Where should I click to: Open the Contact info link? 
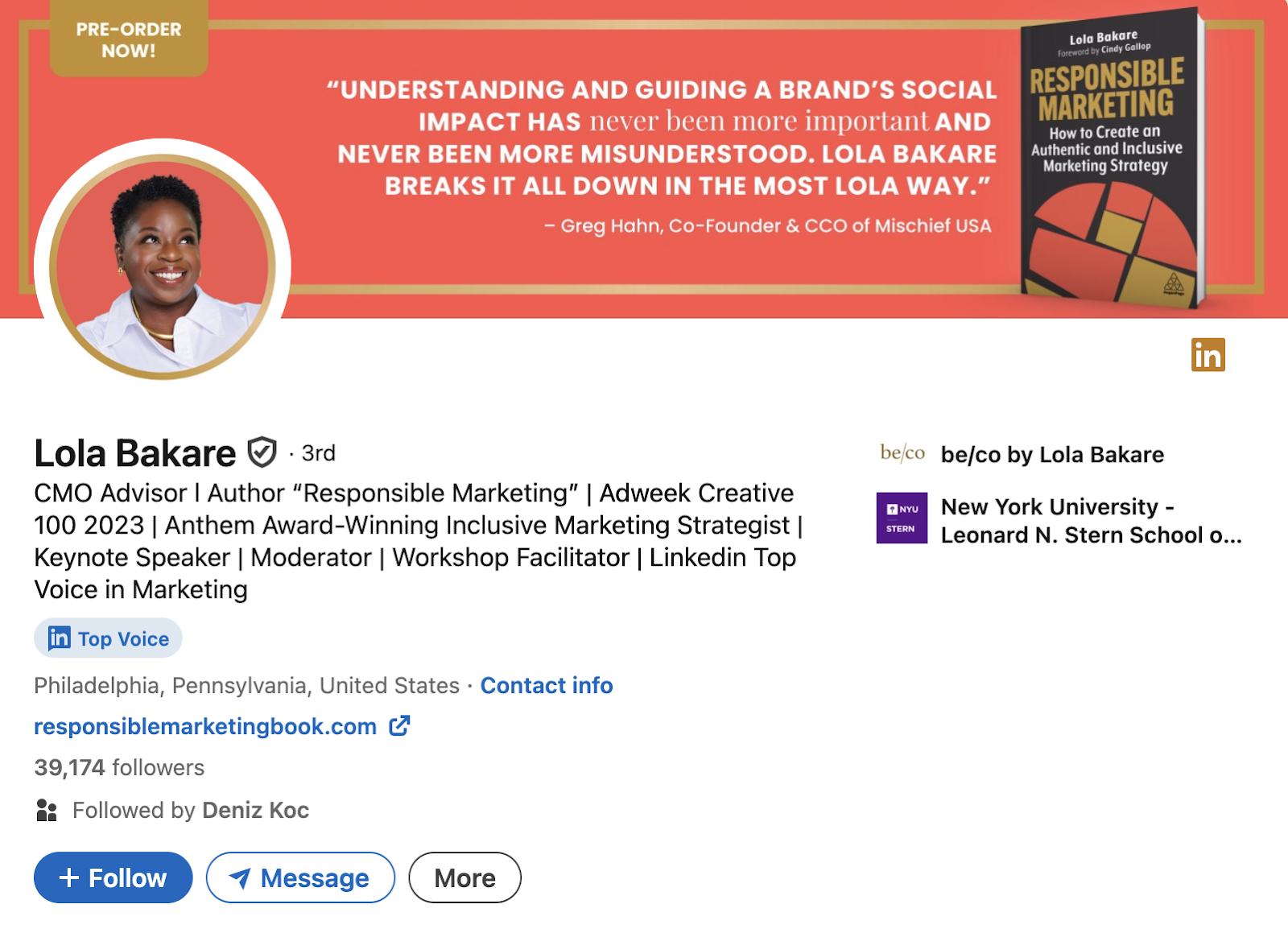tap(547, 685)
